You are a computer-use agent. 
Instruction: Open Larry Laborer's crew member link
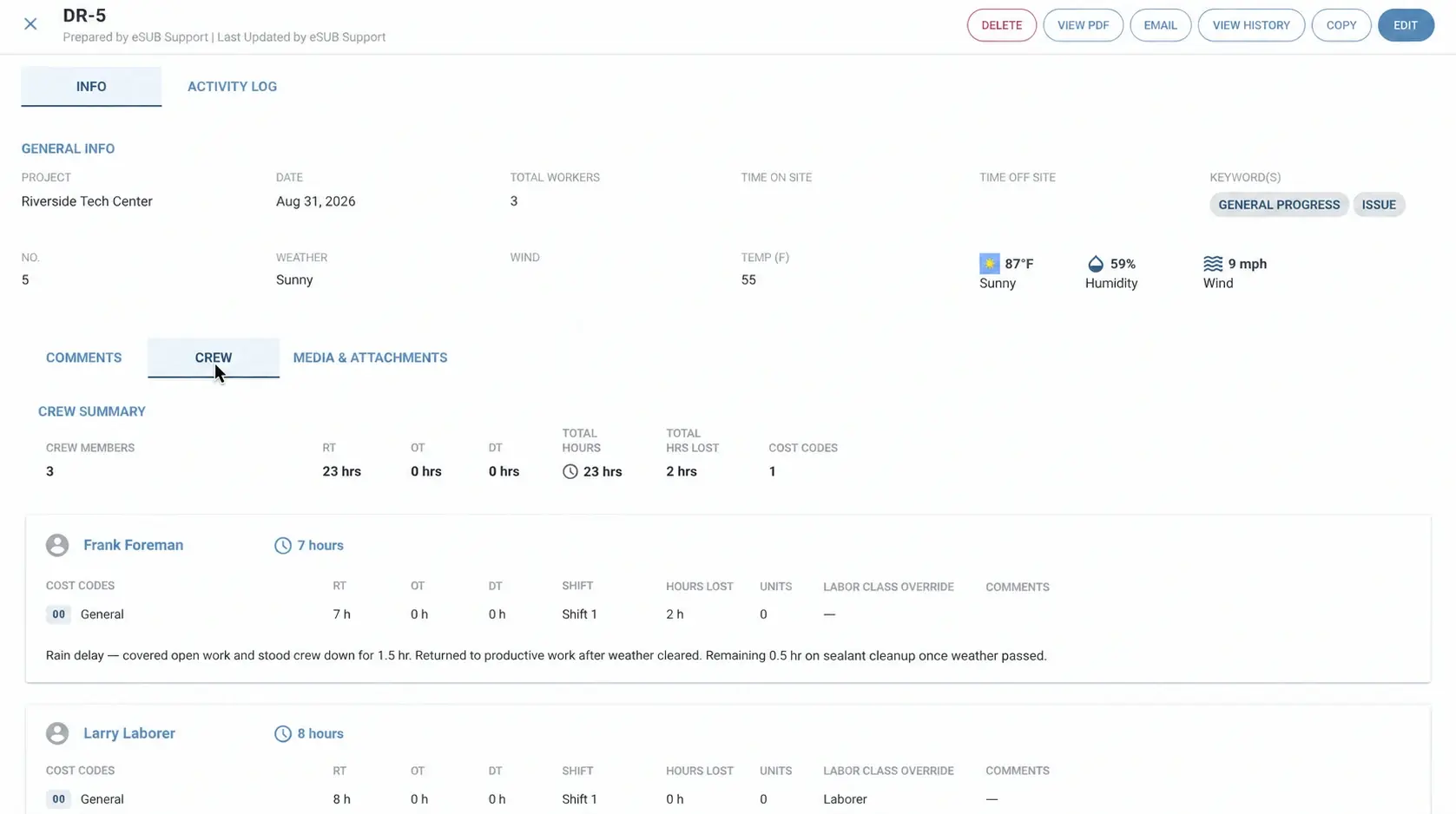pos(129,733)
